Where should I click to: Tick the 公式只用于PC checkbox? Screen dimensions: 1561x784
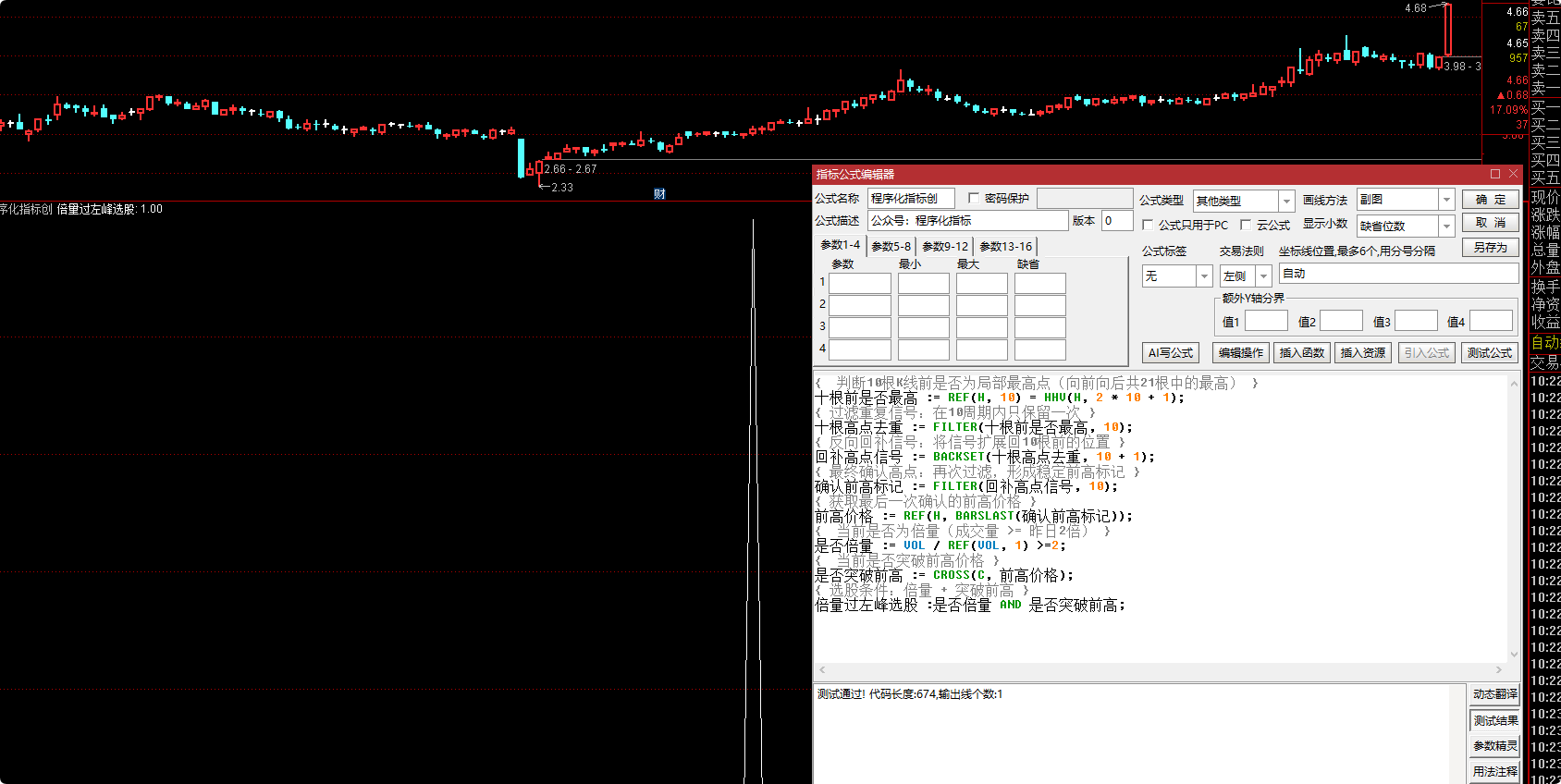coord(1148,225)
